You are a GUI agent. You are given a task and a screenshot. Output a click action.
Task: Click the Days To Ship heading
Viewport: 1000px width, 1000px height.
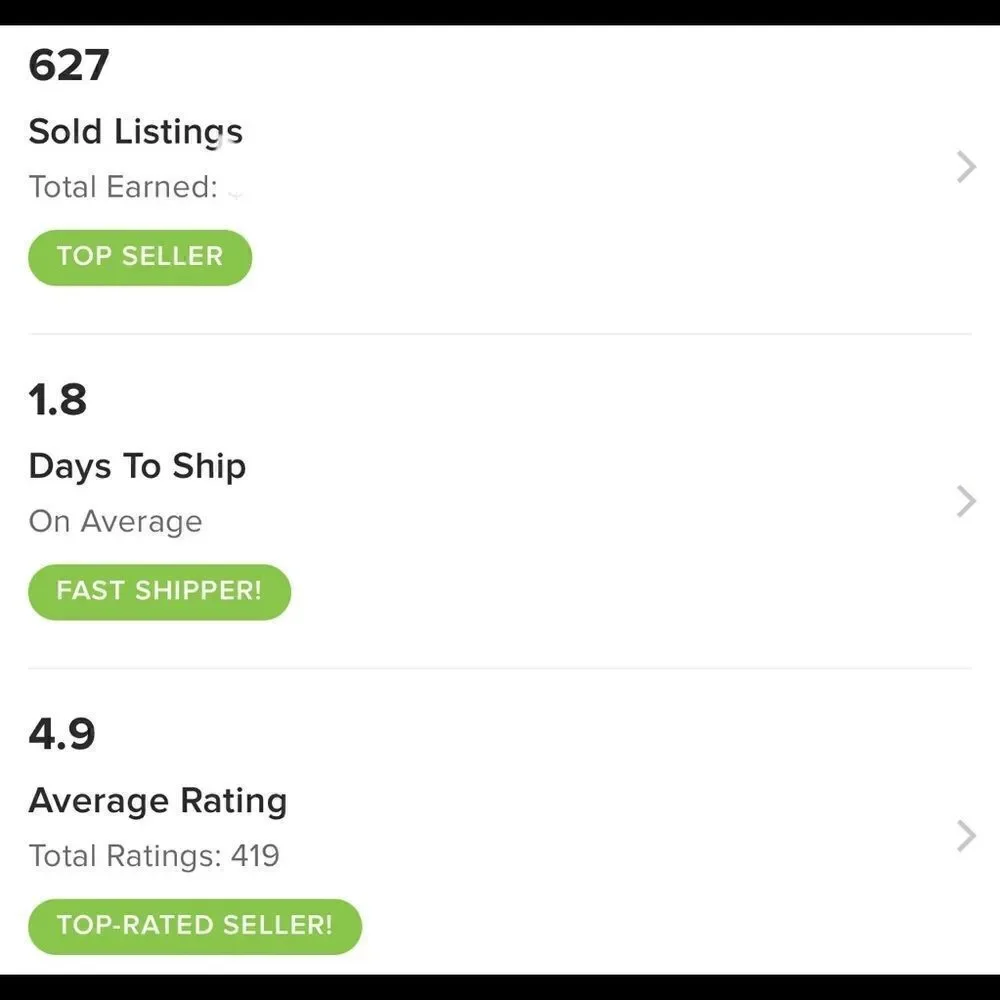137,467
